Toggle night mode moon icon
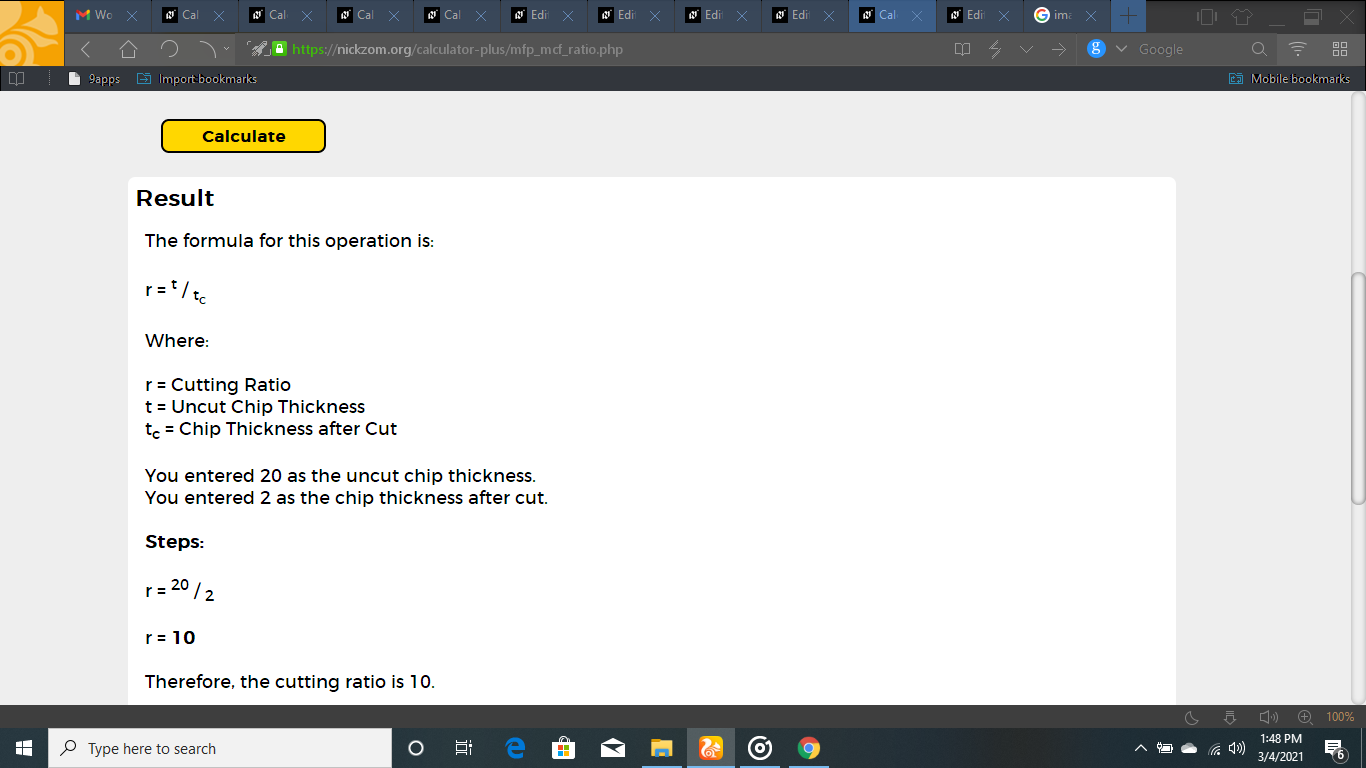This screenshot has height=768, width=1366. (1192, 717)
